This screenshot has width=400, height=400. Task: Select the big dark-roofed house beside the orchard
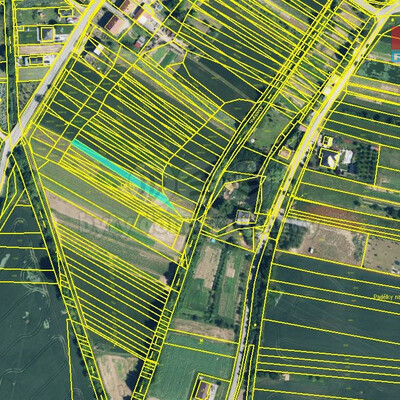[330, 159]
